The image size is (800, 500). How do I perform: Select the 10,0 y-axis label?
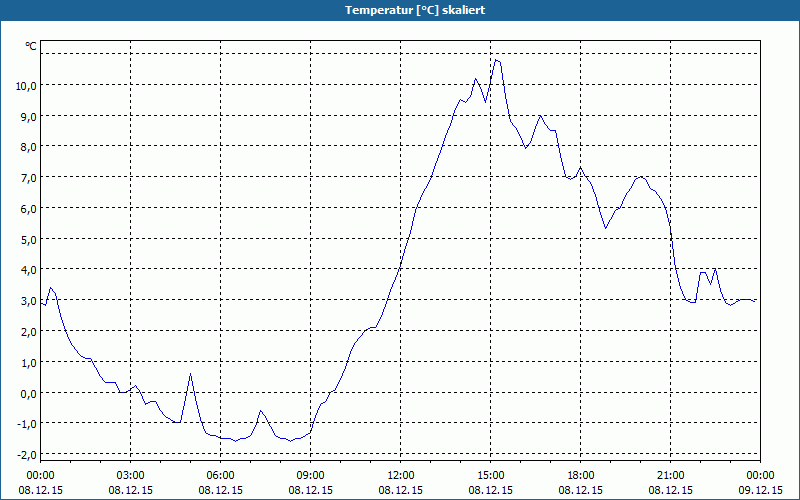pyautogui.click(x=26, y=86)
